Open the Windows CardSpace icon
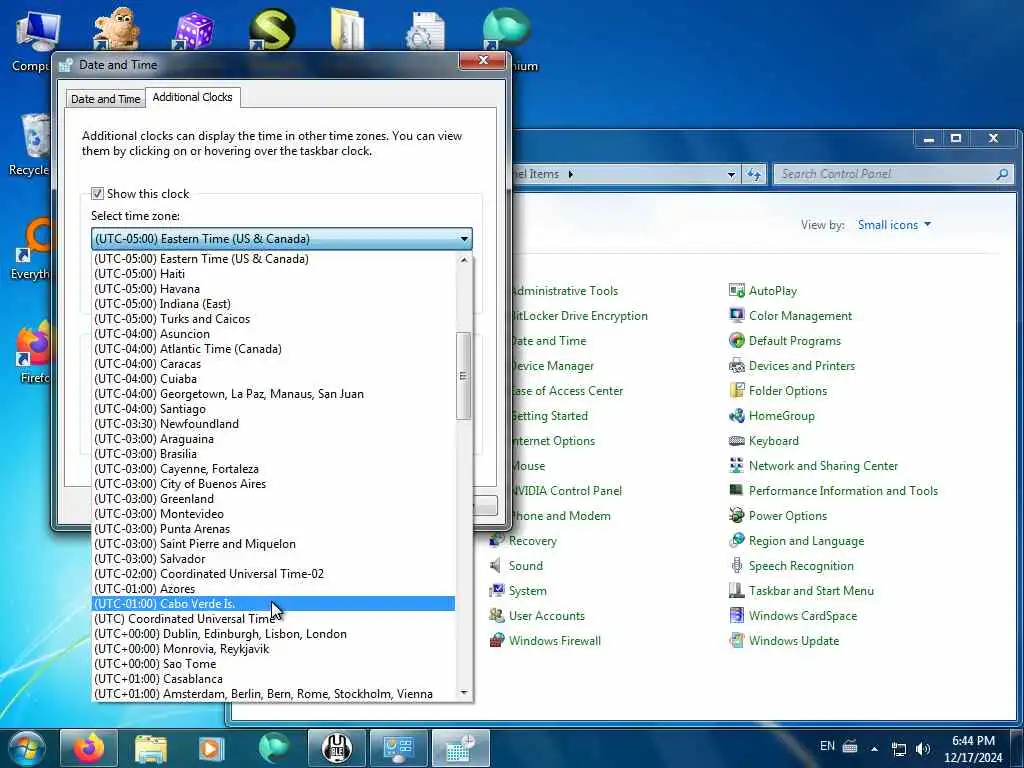1024x768 pixels. pyautogui.click(x=736, y=615)
